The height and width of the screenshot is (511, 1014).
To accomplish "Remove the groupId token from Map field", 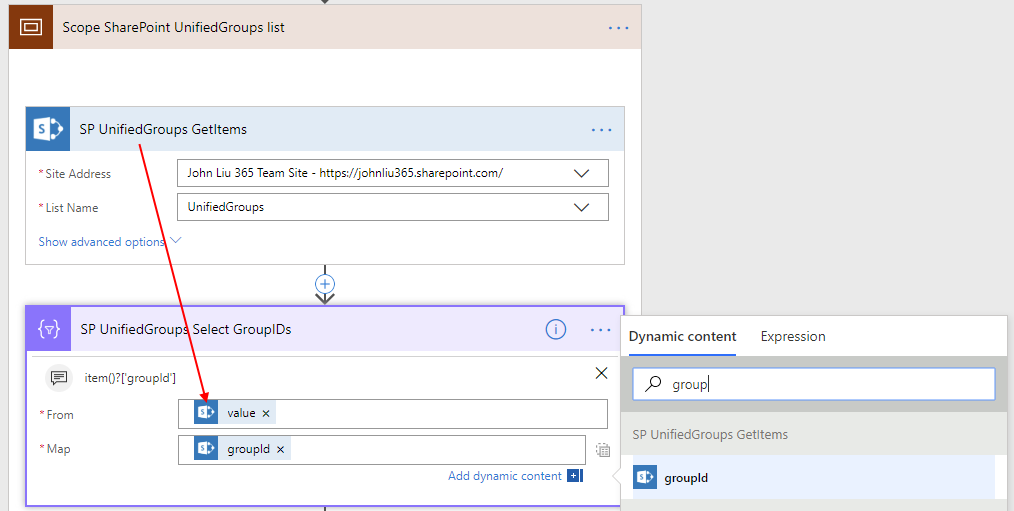I will (280, 450).
